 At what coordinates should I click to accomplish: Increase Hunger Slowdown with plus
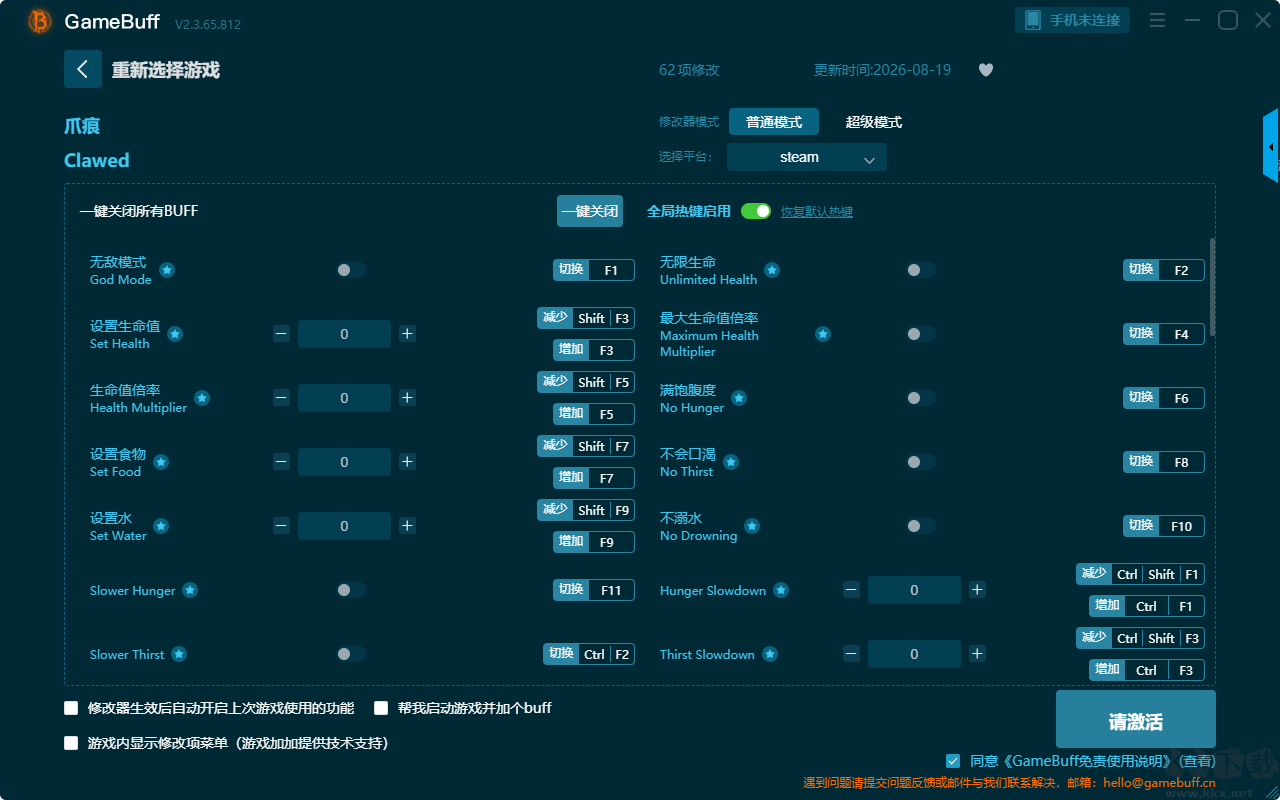tap(977, 590)
